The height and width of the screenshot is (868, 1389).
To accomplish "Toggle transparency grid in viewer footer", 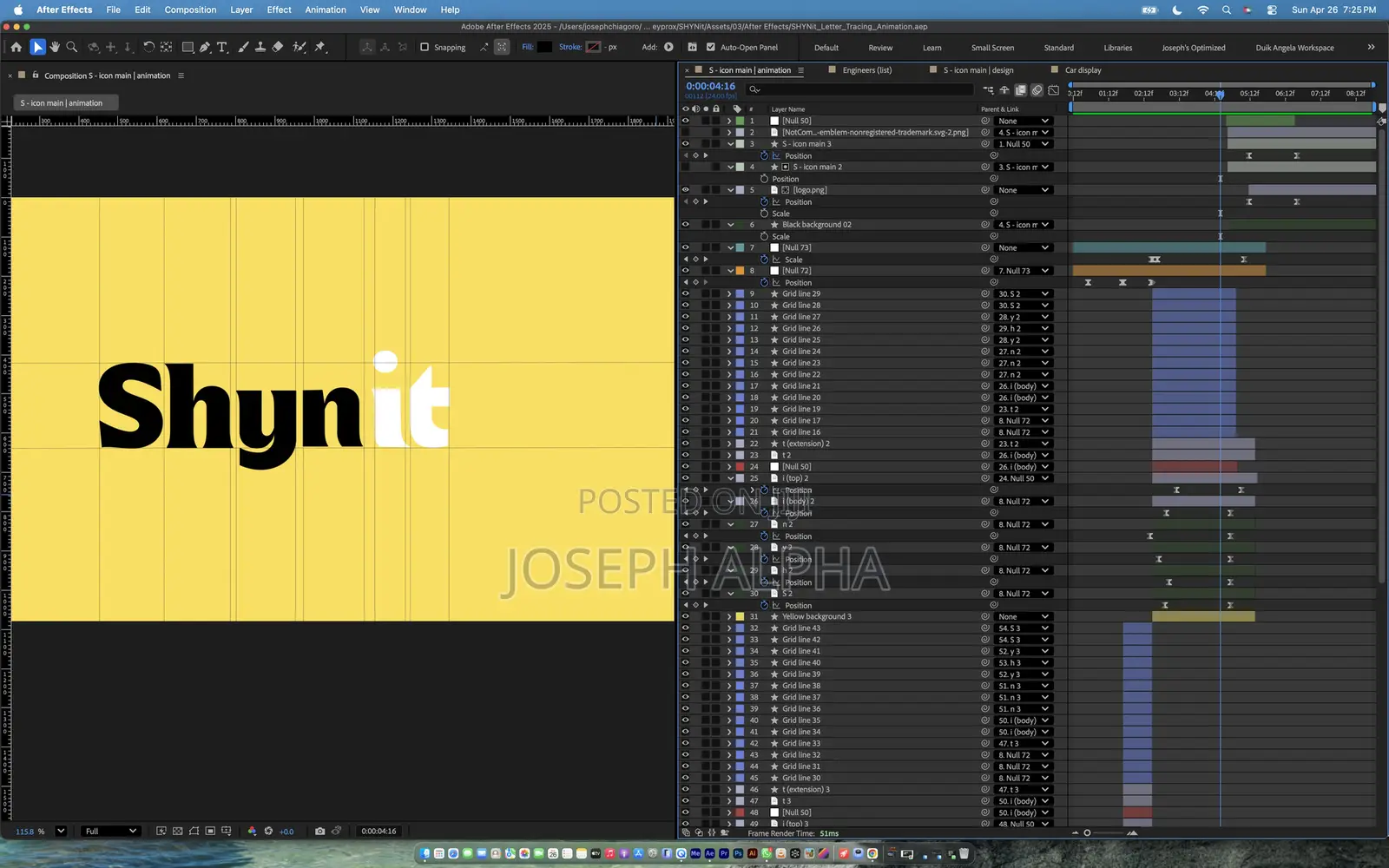I will pos(177,831).
